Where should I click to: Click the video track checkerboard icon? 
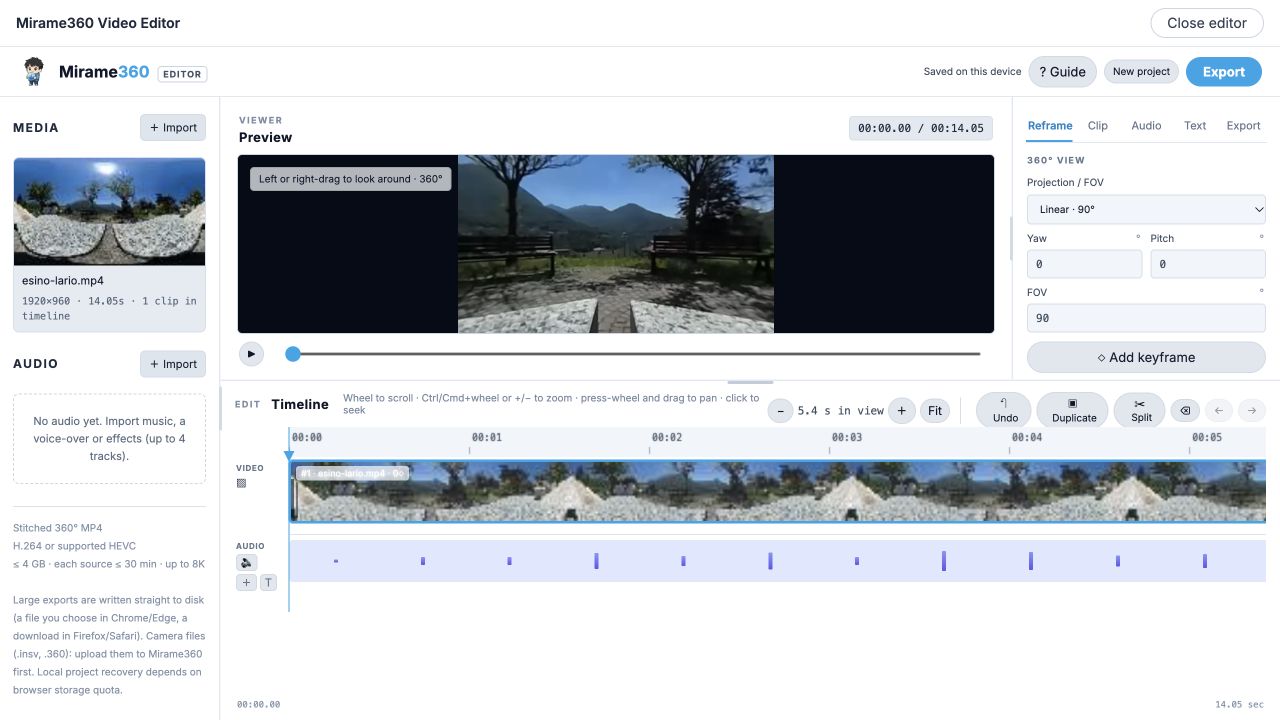tap(241, 483)
